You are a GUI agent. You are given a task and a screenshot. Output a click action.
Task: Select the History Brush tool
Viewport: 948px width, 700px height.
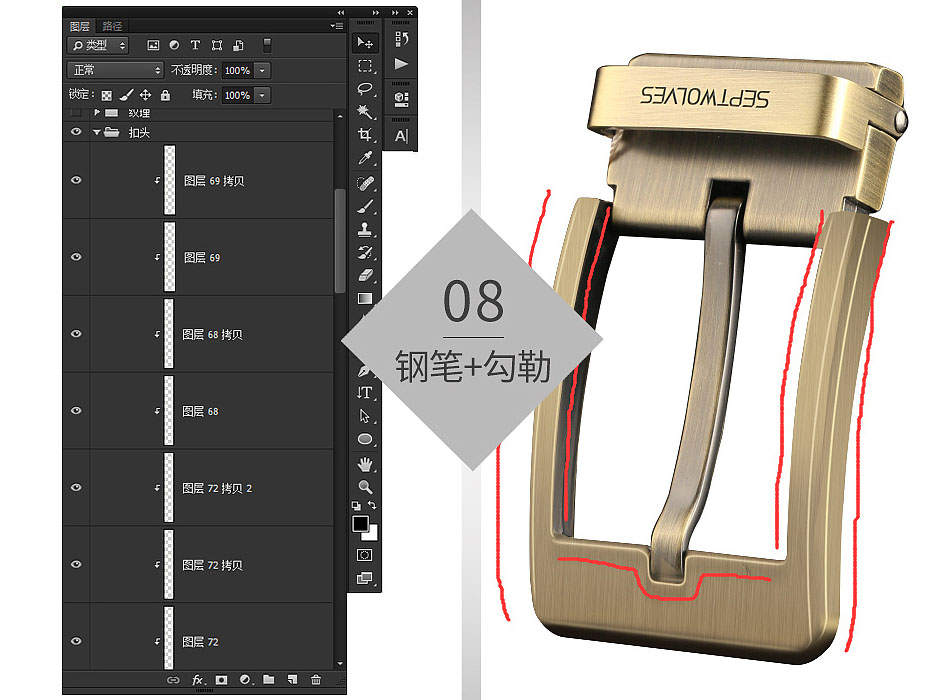pyautogui.click(x=365, y=252)
